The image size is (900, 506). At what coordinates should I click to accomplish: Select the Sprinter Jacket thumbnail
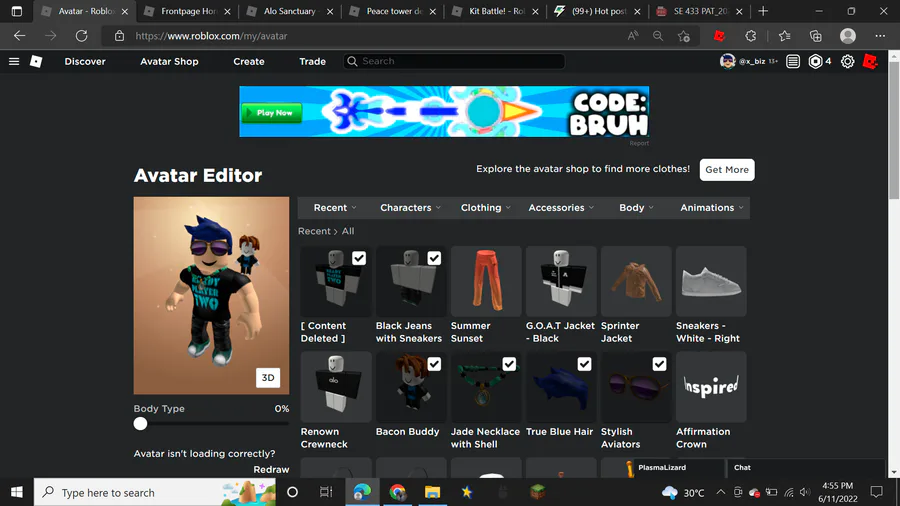point(636,281)
